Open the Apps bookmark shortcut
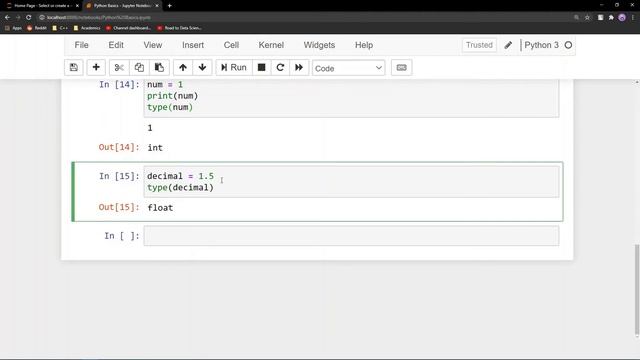This screenshot has height=360, width=640. point(13,28)
